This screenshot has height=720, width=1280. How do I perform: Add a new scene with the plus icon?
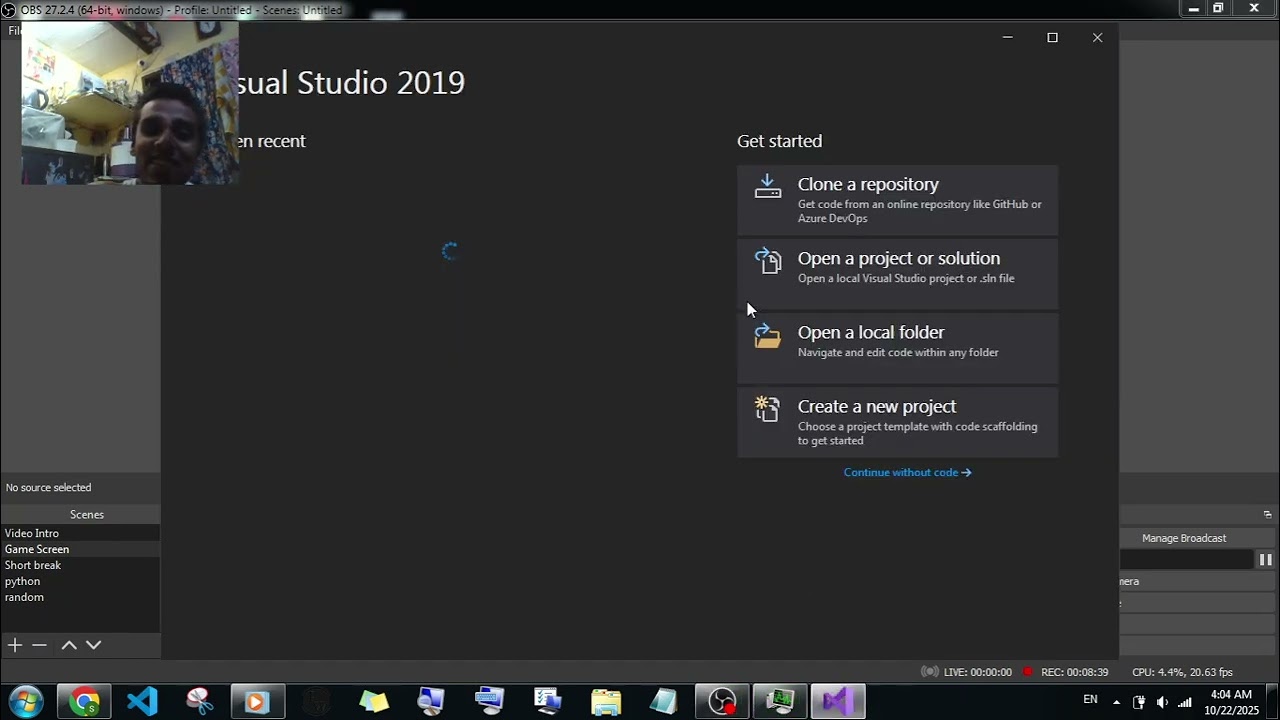tap(15, 645)
